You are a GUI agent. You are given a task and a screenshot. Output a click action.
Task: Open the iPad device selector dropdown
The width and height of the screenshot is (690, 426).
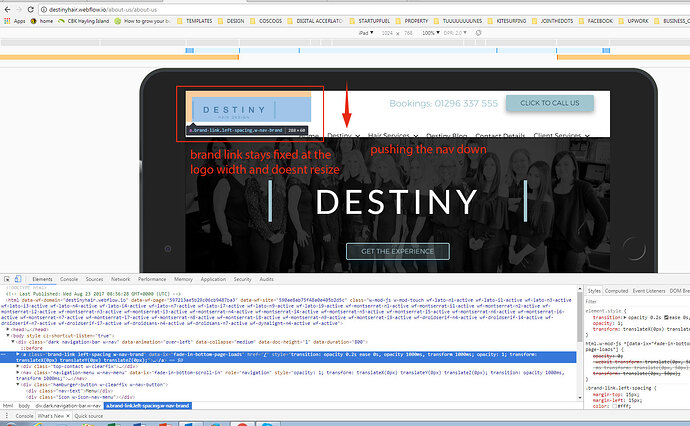pyautogui.click(x=366, y=33)
